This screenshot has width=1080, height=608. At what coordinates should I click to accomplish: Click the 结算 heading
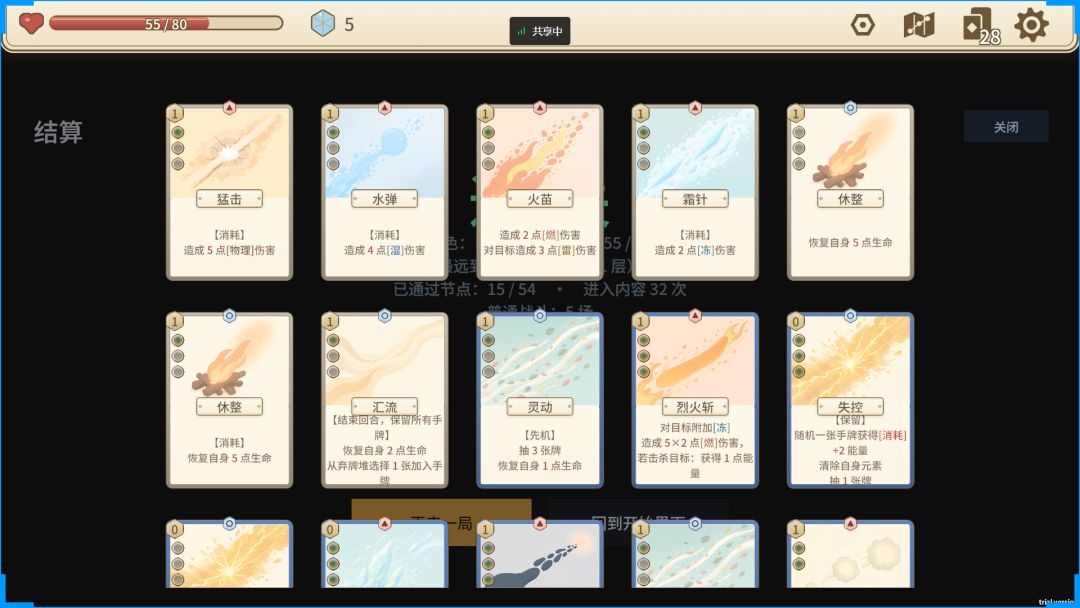[x=59, y=132]
